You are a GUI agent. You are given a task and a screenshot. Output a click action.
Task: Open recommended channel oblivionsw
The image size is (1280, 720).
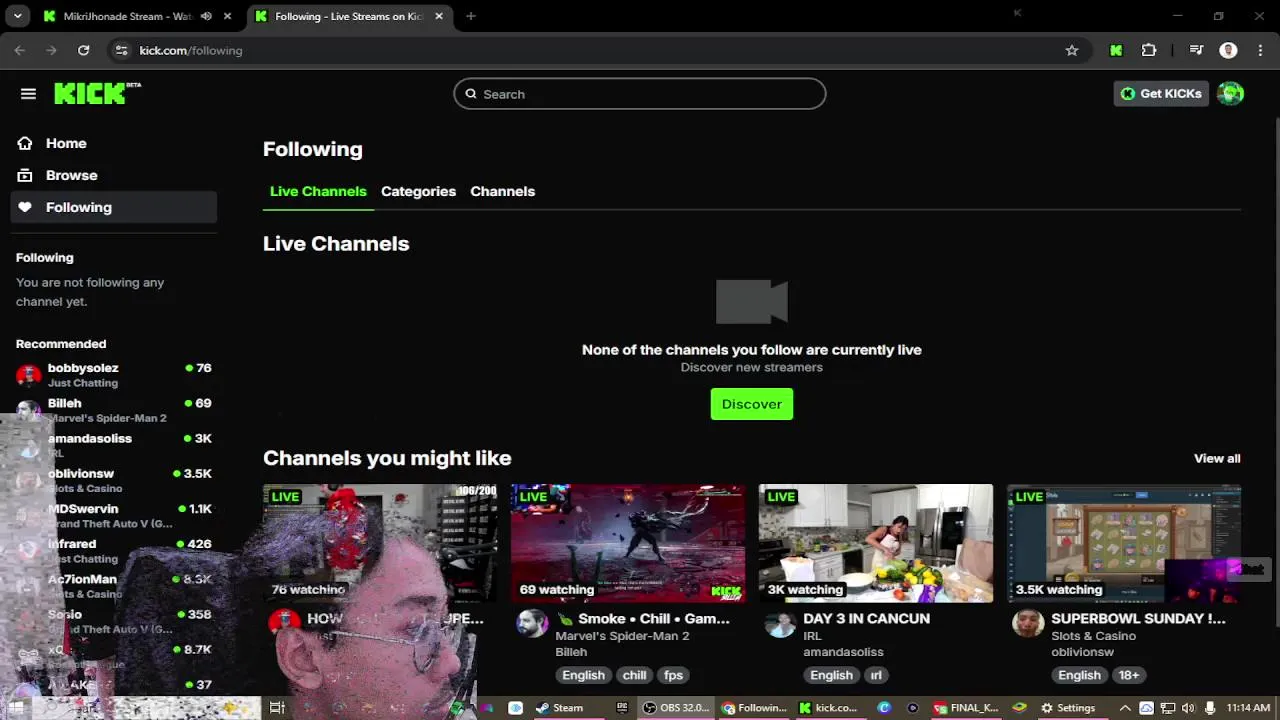tap(114, 480)
